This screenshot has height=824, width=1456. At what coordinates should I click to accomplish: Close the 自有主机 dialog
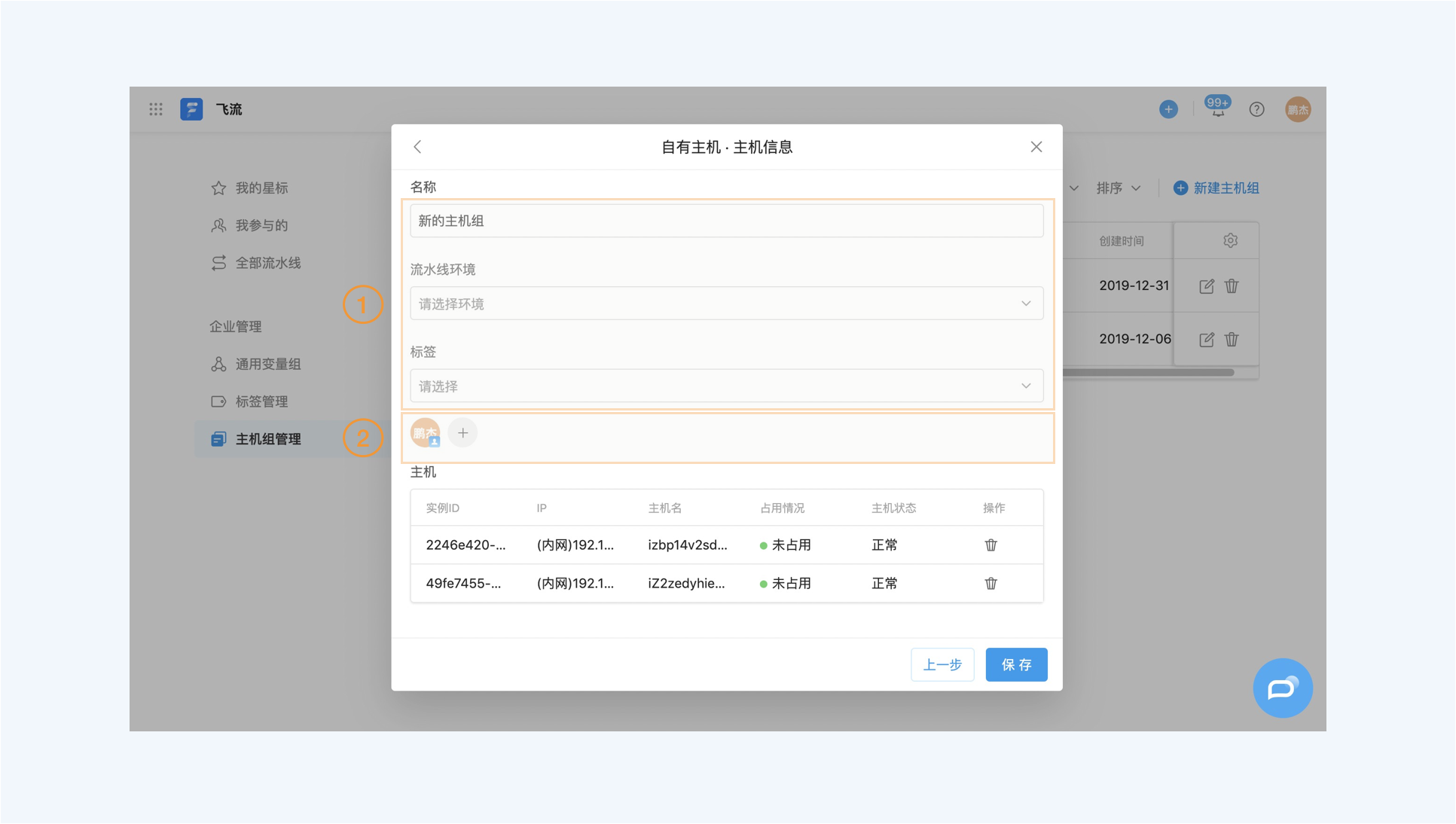click(x=1036, y=147)
